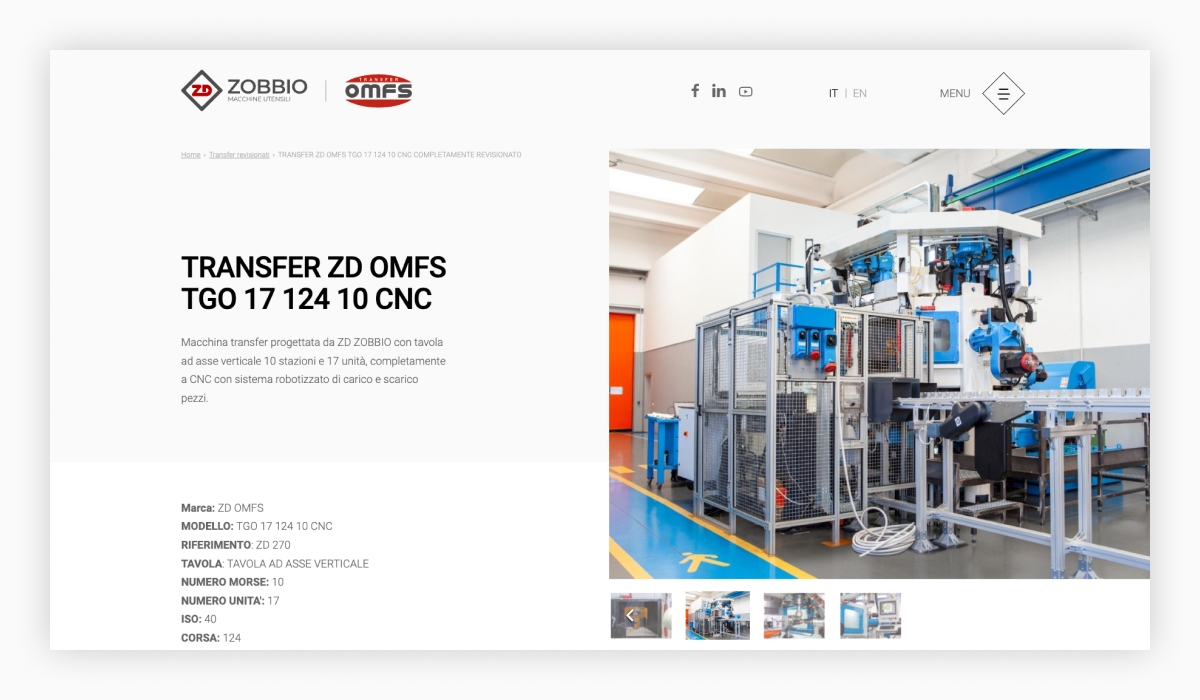Click the OMFS Transfer logo
The width and height of the screenshot is (1200, 700).
tap(378, 91)
